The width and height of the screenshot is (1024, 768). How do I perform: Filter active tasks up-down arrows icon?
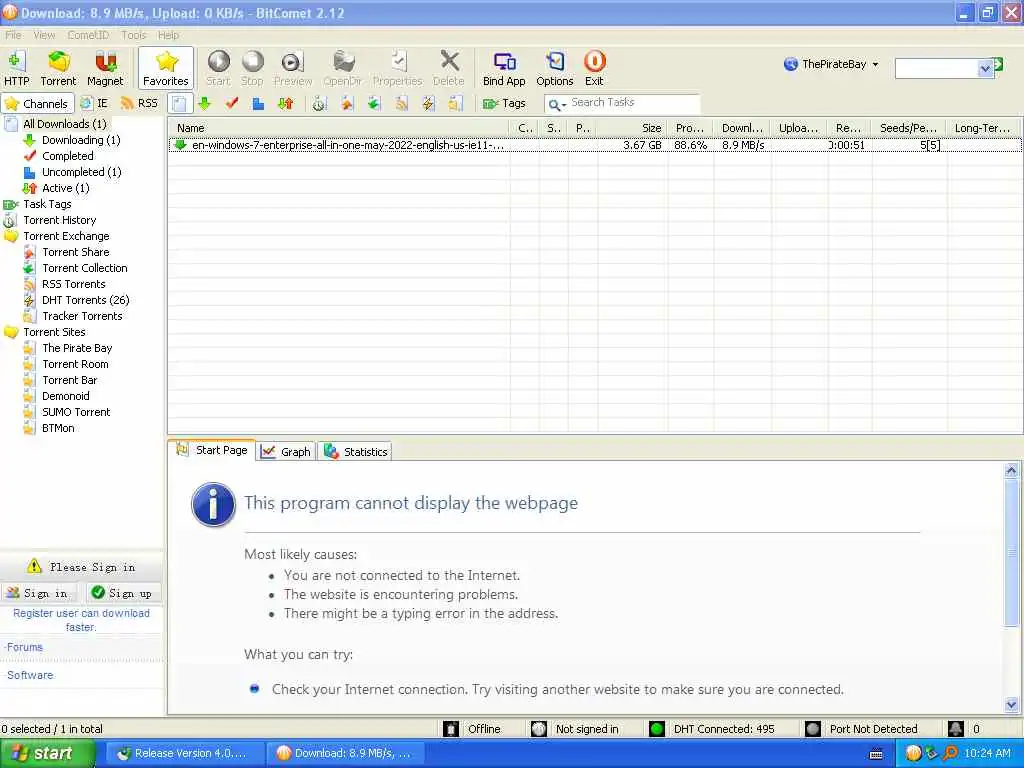pos(285,103)
